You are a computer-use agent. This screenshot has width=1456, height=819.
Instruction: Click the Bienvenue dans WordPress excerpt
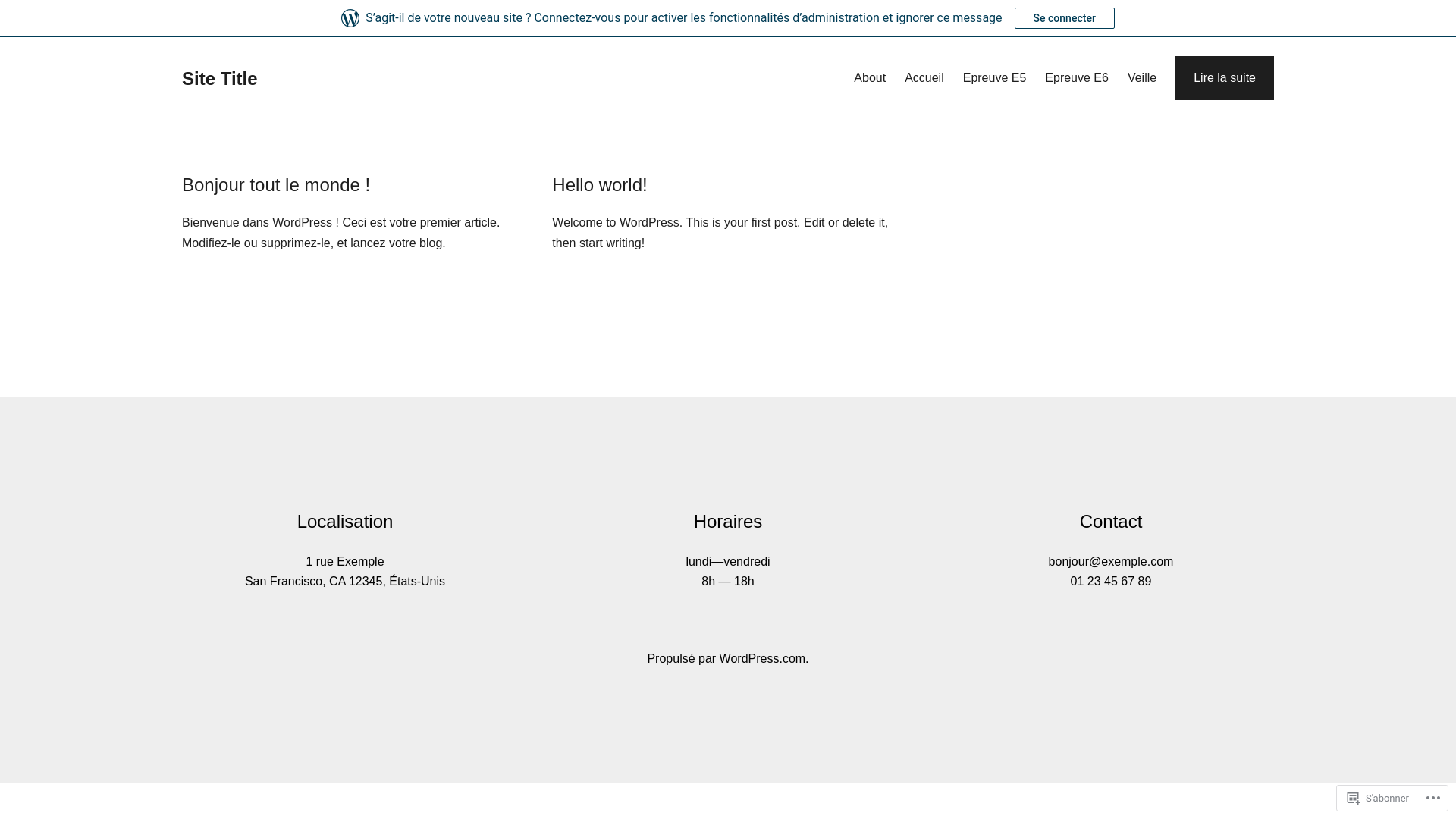340,233
